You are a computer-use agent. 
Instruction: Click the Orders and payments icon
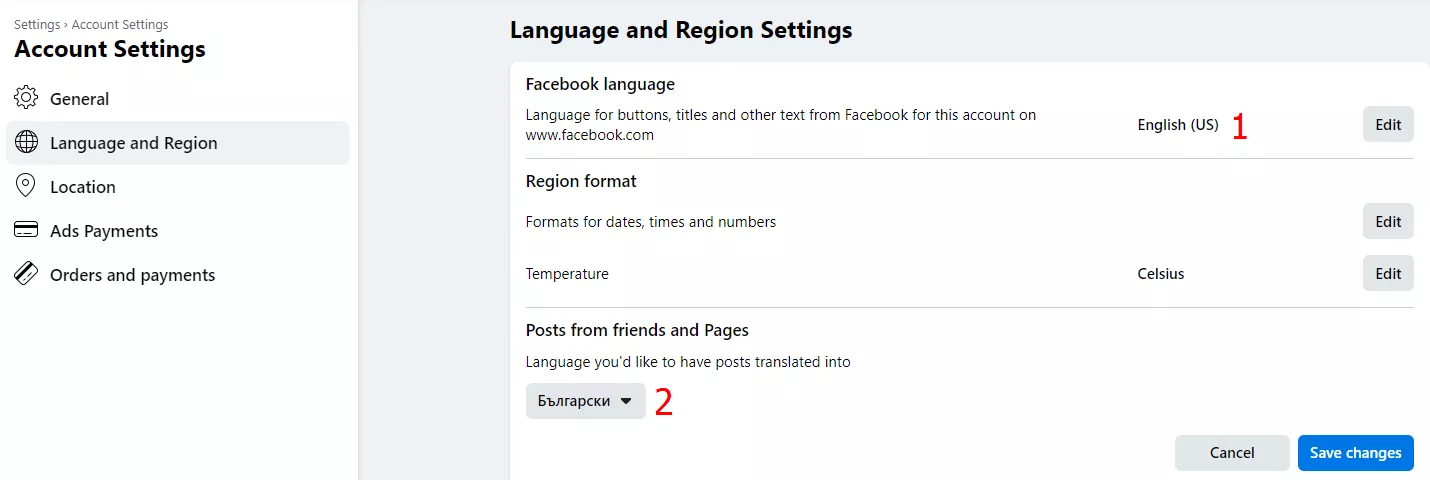coord(26,274)
